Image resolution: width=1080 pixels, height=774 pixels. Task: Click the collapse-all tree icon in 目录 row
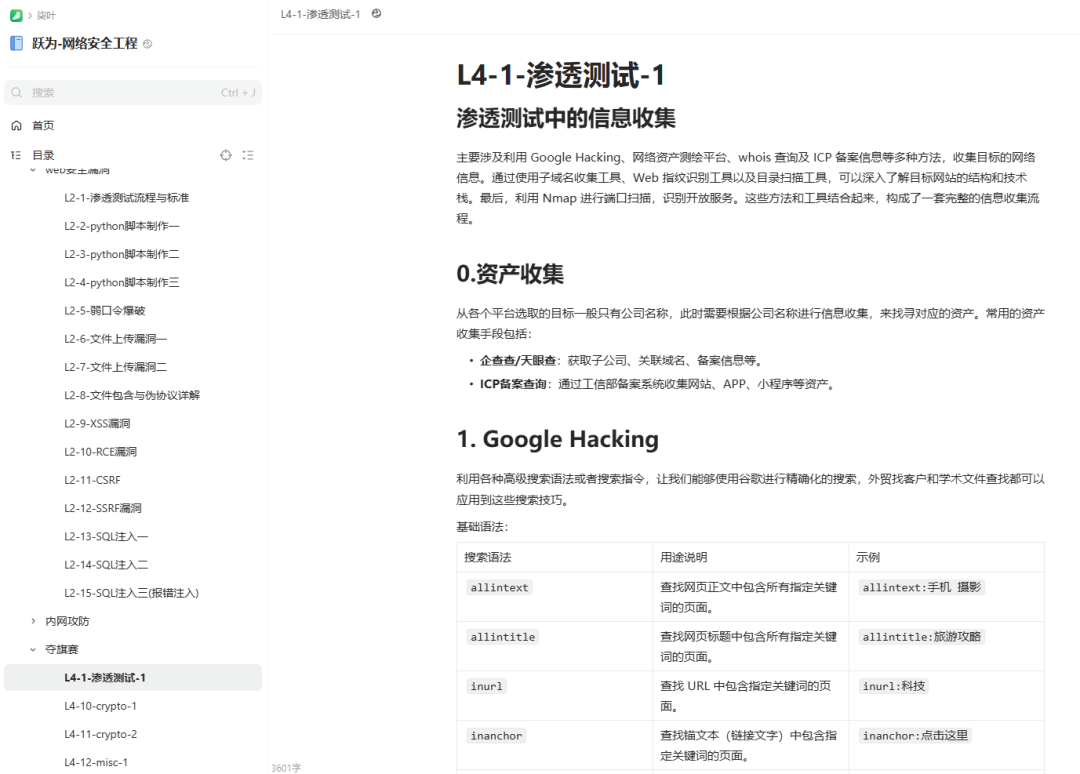pos(248,155)
